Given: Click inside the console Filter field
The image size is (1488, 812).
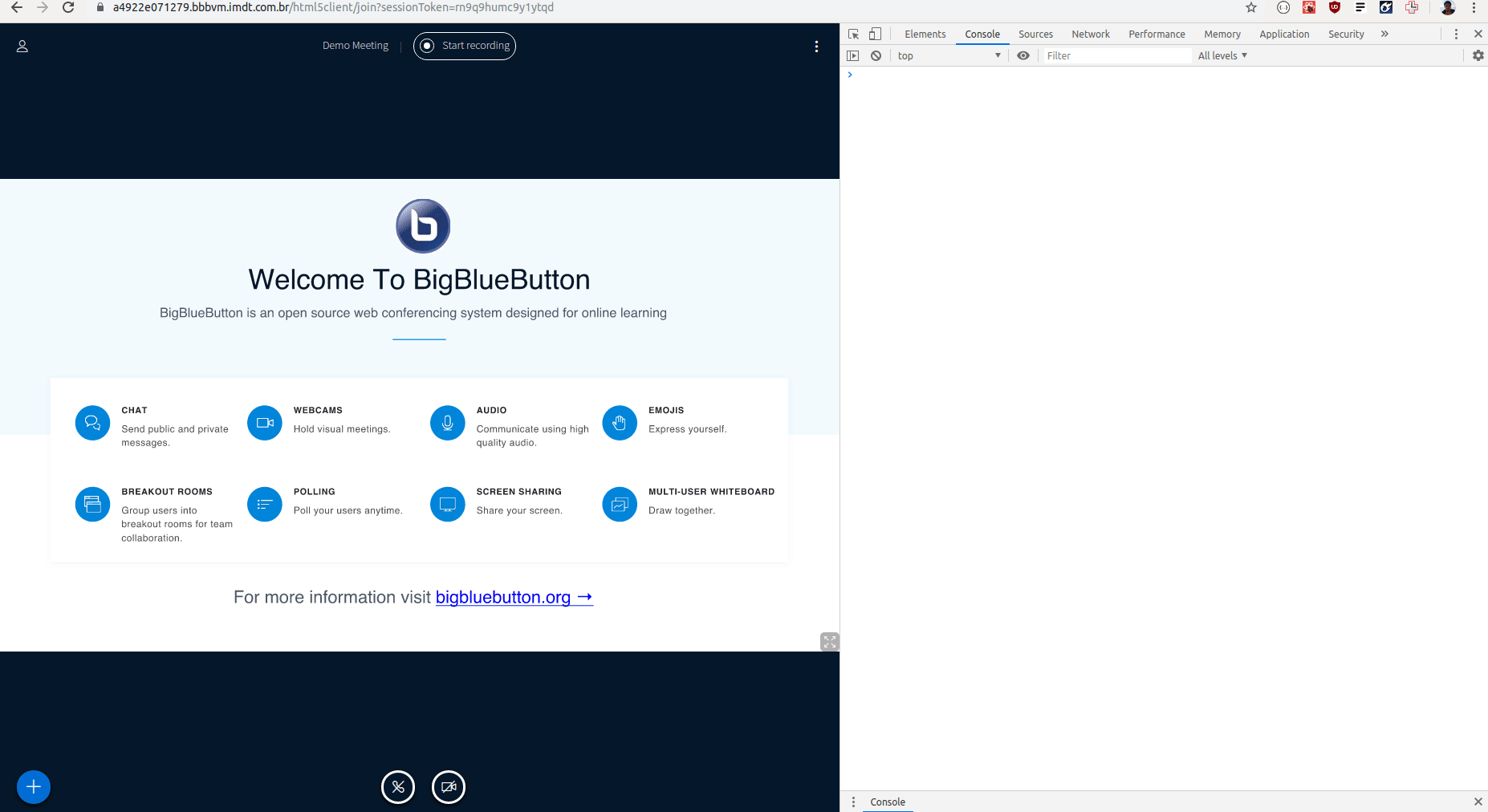Looking at the screenshot, I should coord(1116,55).
